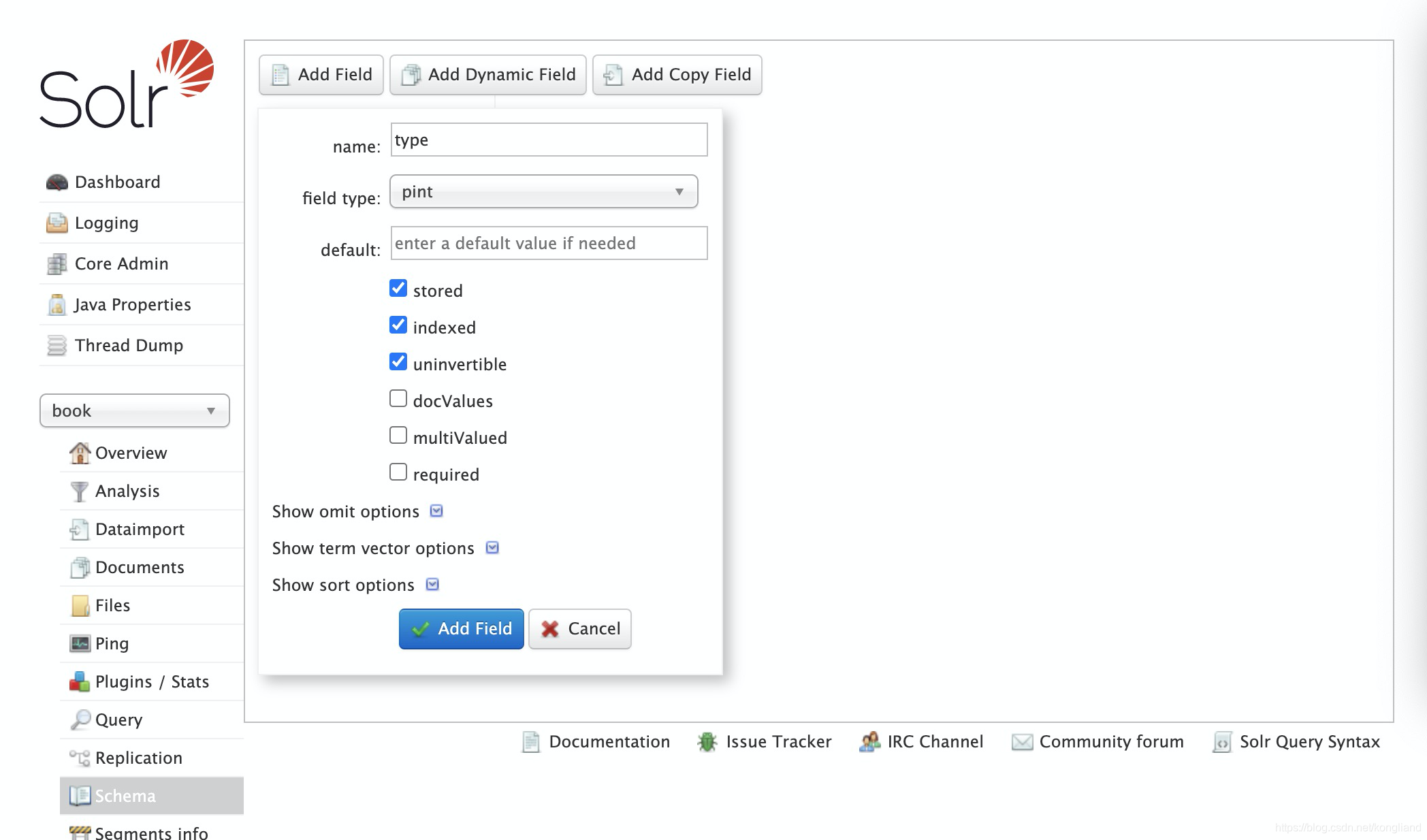Open the Documents section
This screenshot has width=1427, height=840.
coord(140,567)
